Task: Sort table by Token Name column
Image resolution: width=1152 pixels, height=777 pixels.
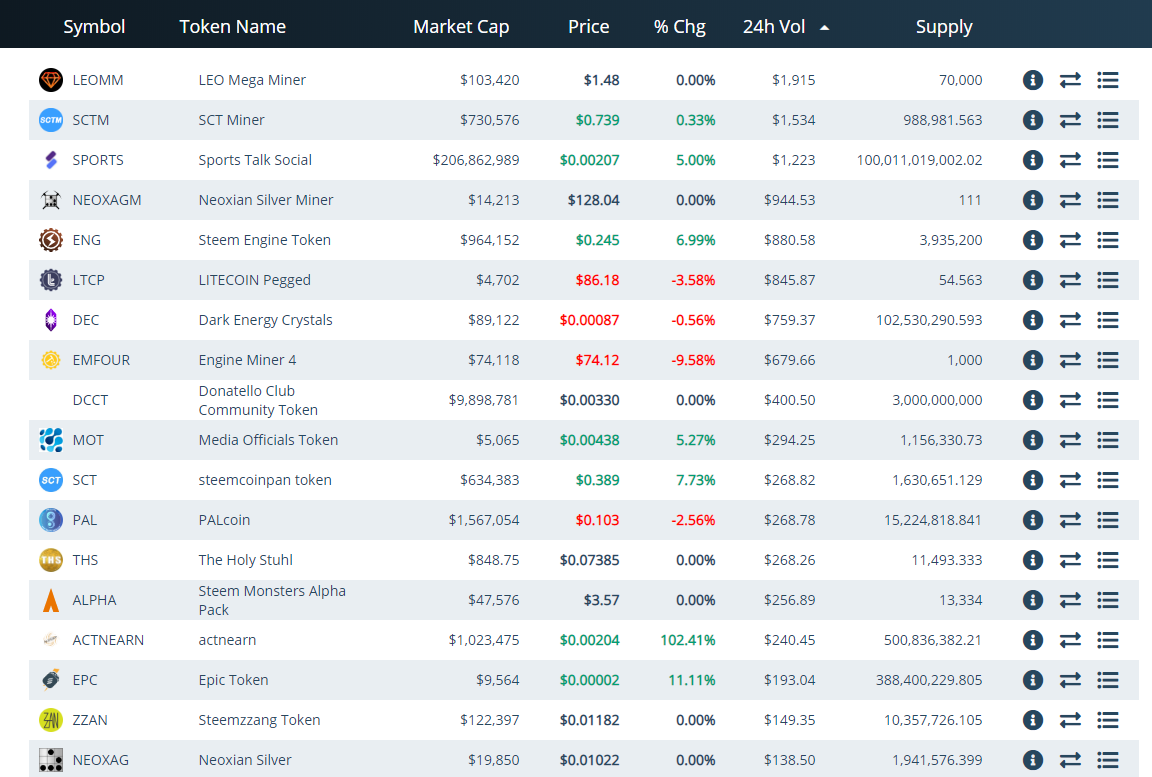Action: point(232,27)
